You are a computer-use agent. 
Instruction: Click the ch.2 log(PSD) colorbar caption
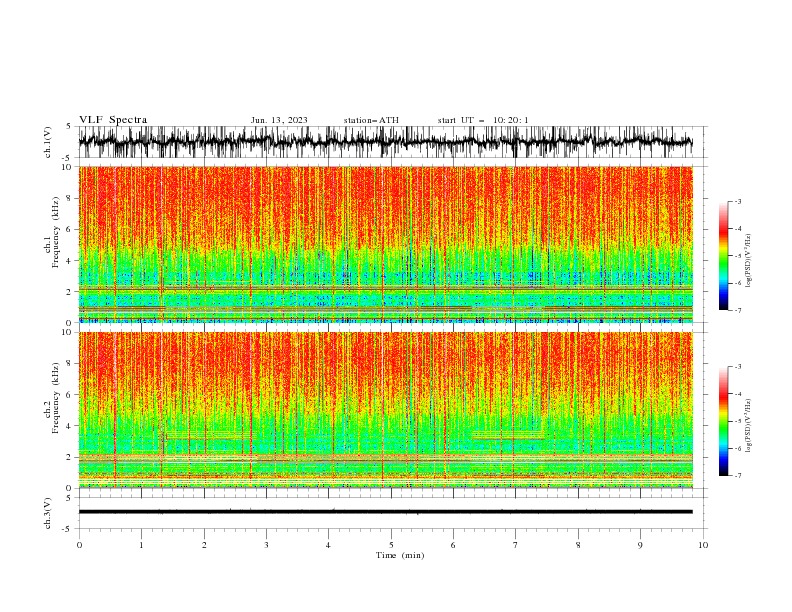click(748, 426)
